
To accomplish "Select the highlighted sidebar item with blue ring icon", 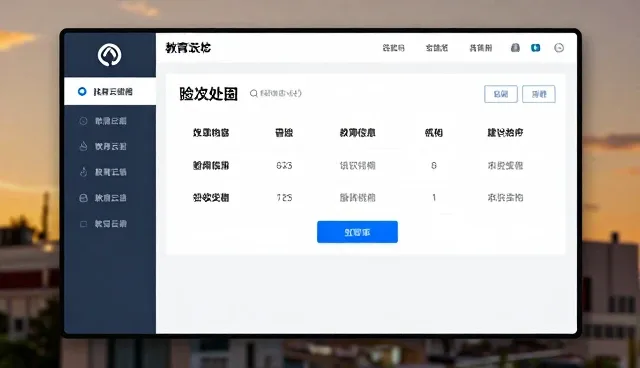I will point(110,91).
